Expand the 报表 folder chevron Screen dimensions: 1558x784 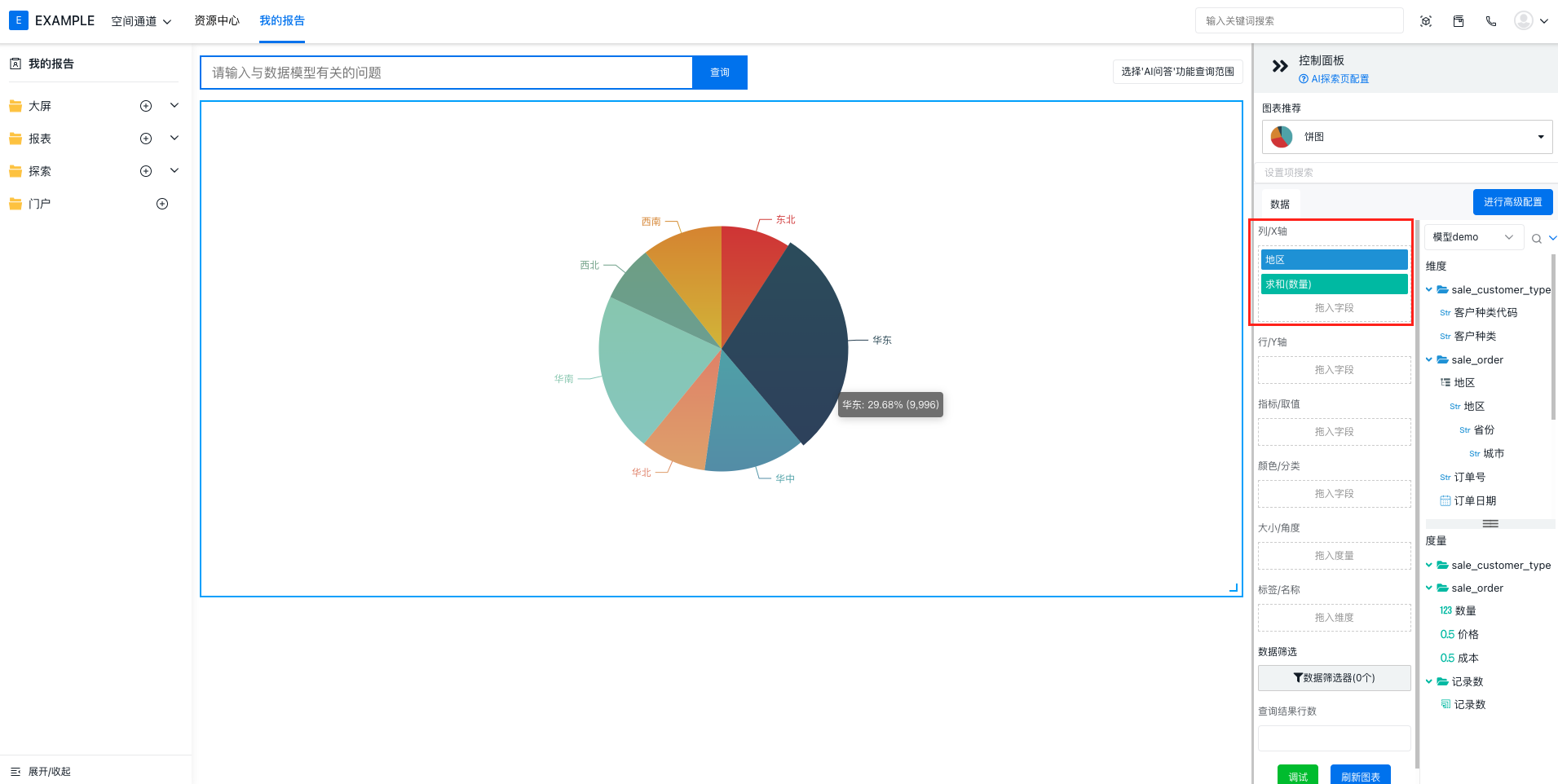pos(174,139)
